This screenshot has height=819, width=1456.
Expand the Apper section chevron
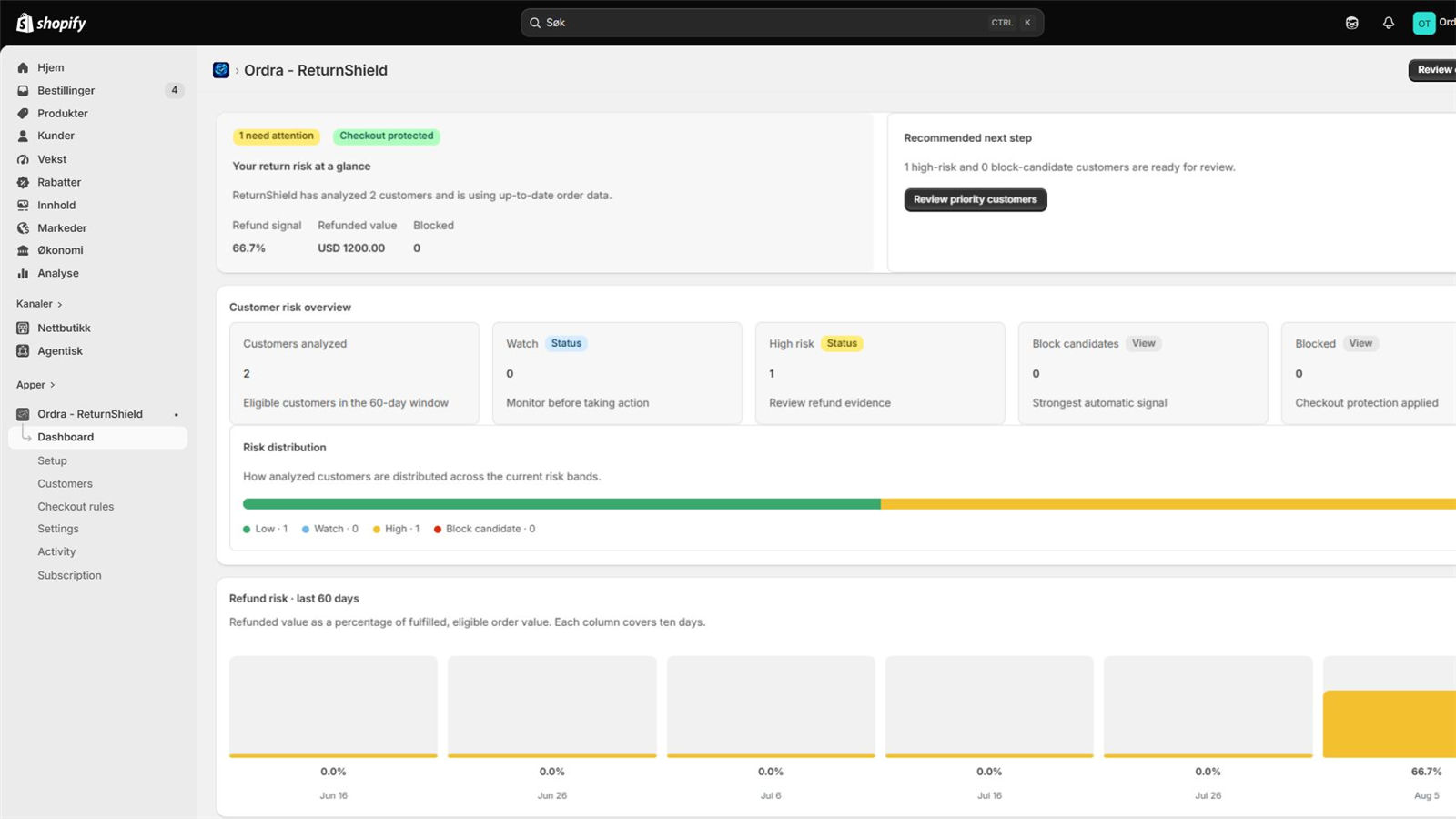(53, 385)
